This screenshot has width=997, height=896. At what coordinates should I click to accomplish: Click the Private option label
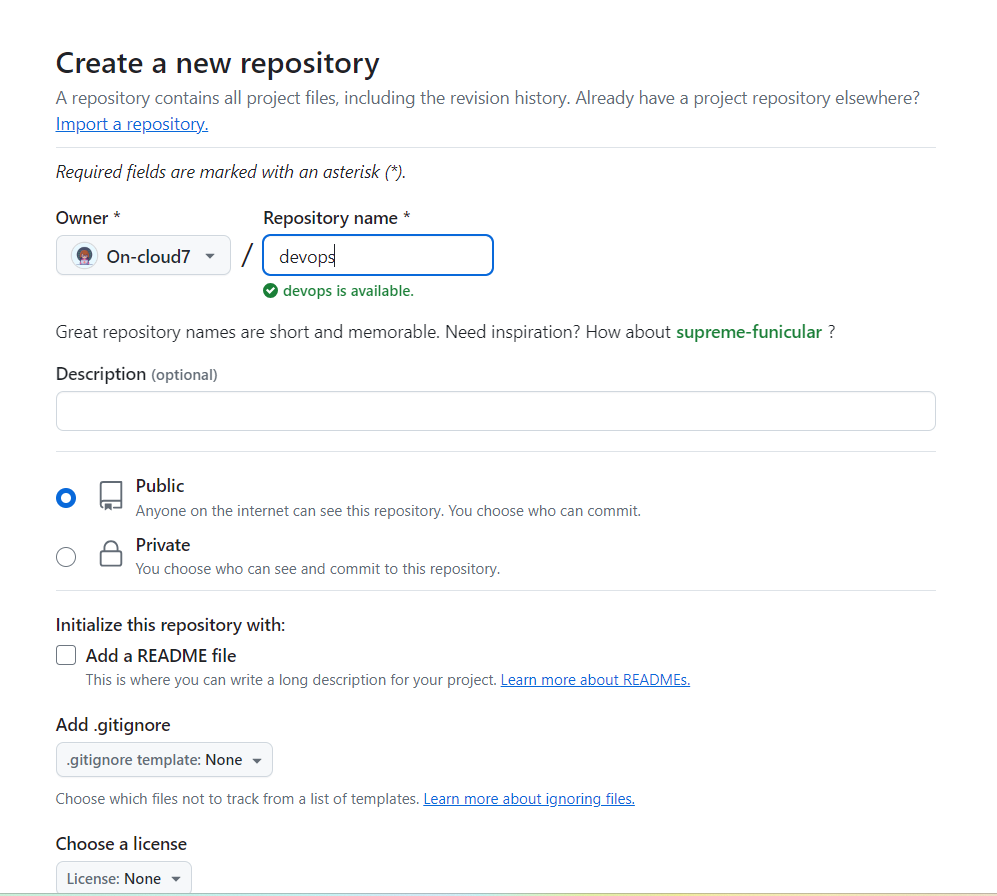(x=163, y=545)
